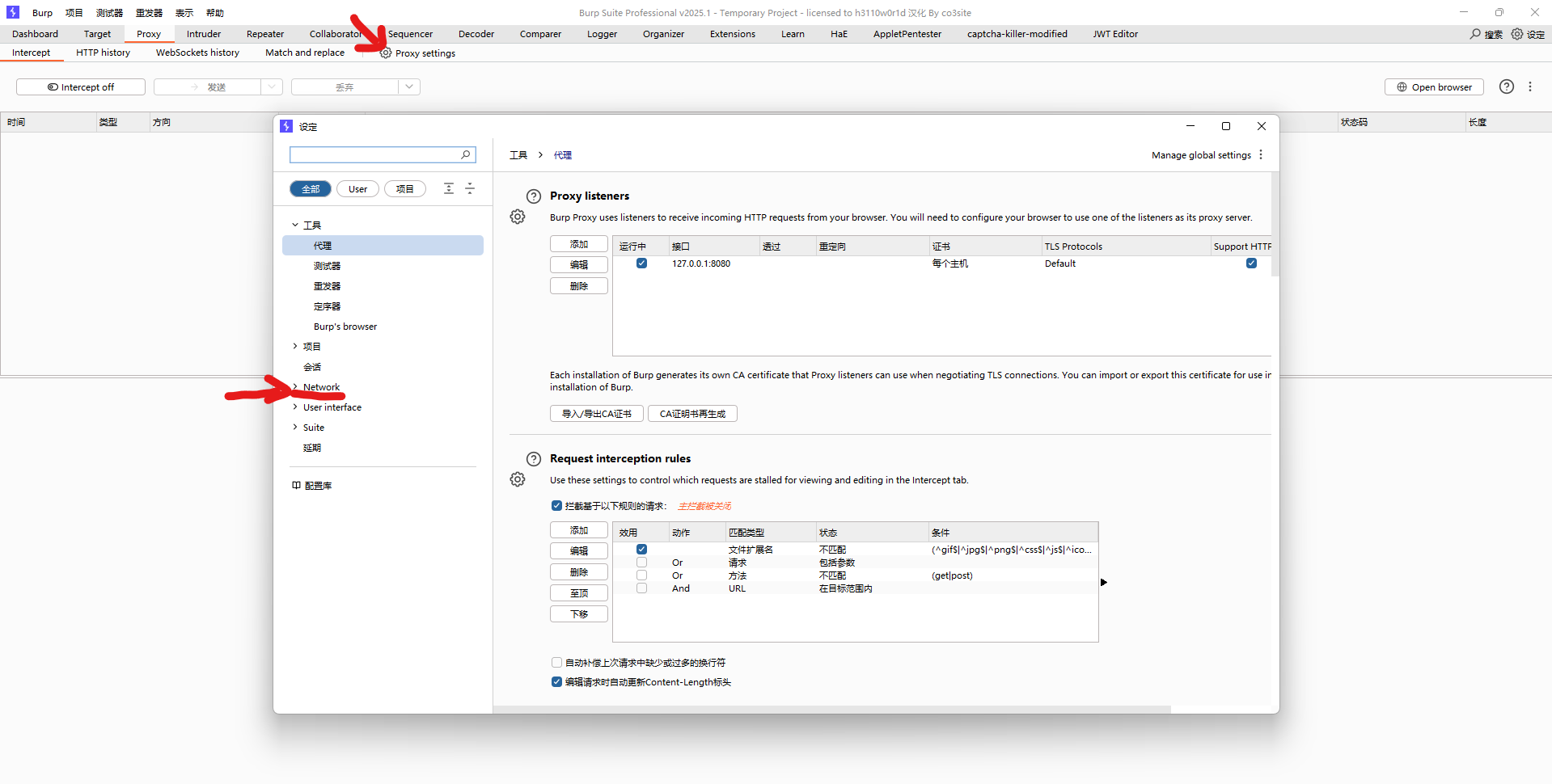Click help icon beside Request interception rules
This screenshot has width=1552, height=784.
click(x=533, y=459)
